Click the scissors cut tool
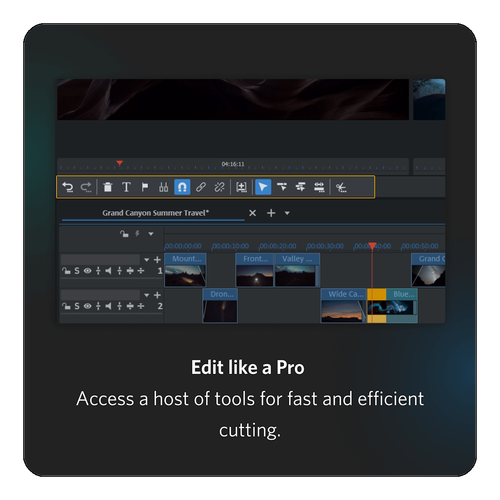The height and width of the screenshot is (500, 500). 341,187
